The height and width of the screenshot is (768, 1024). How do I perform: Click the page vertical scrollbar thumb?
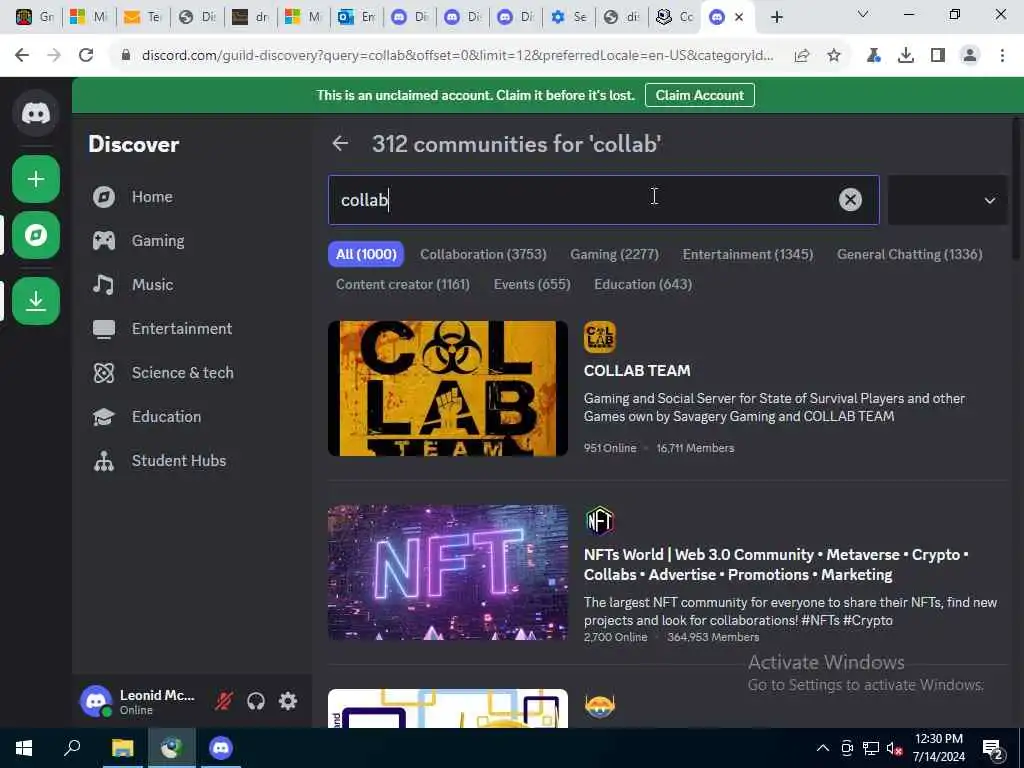click(x=1017, y=189)
